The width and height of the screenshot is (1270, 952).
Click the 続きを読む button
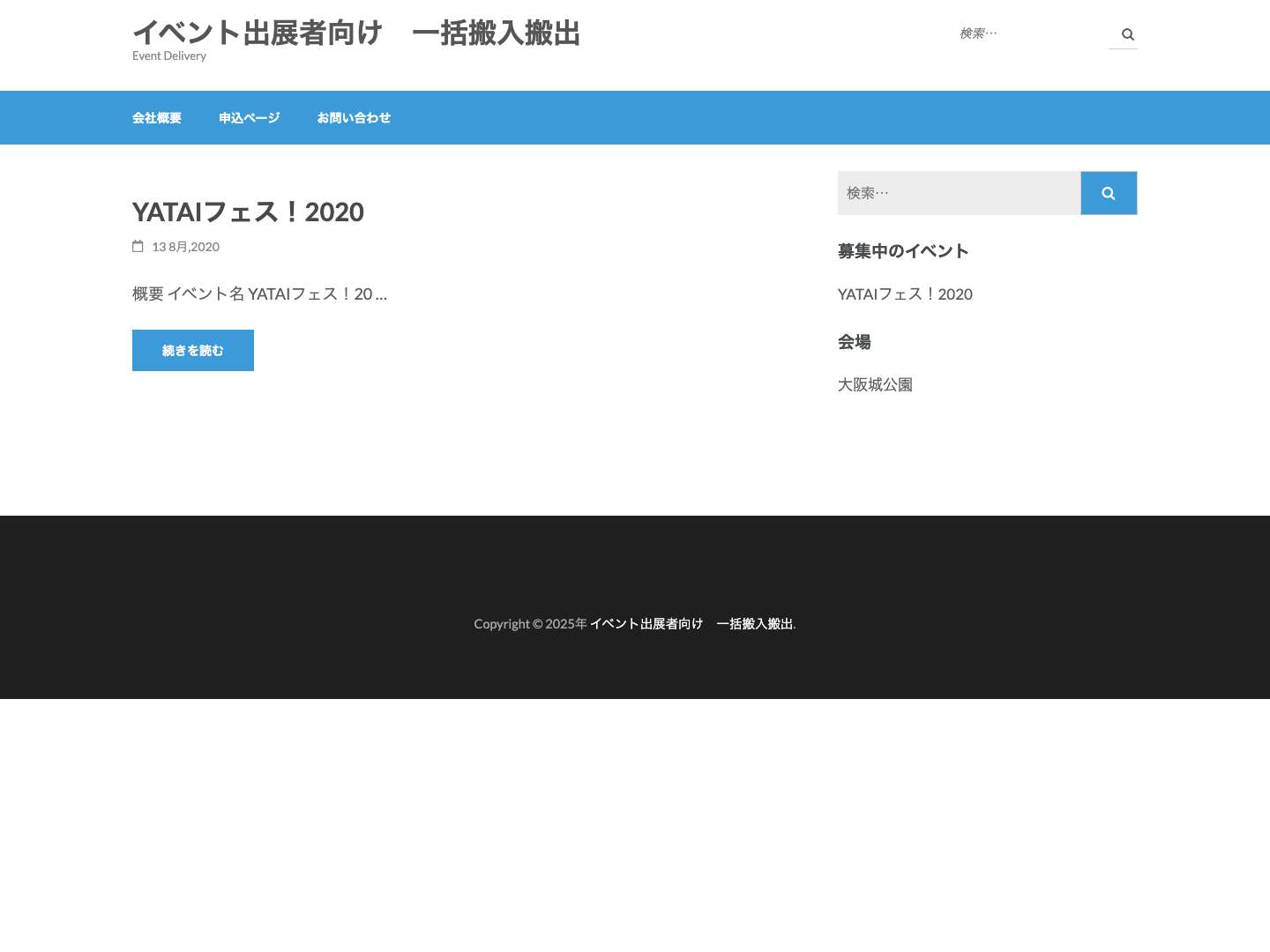click(192, 350)
